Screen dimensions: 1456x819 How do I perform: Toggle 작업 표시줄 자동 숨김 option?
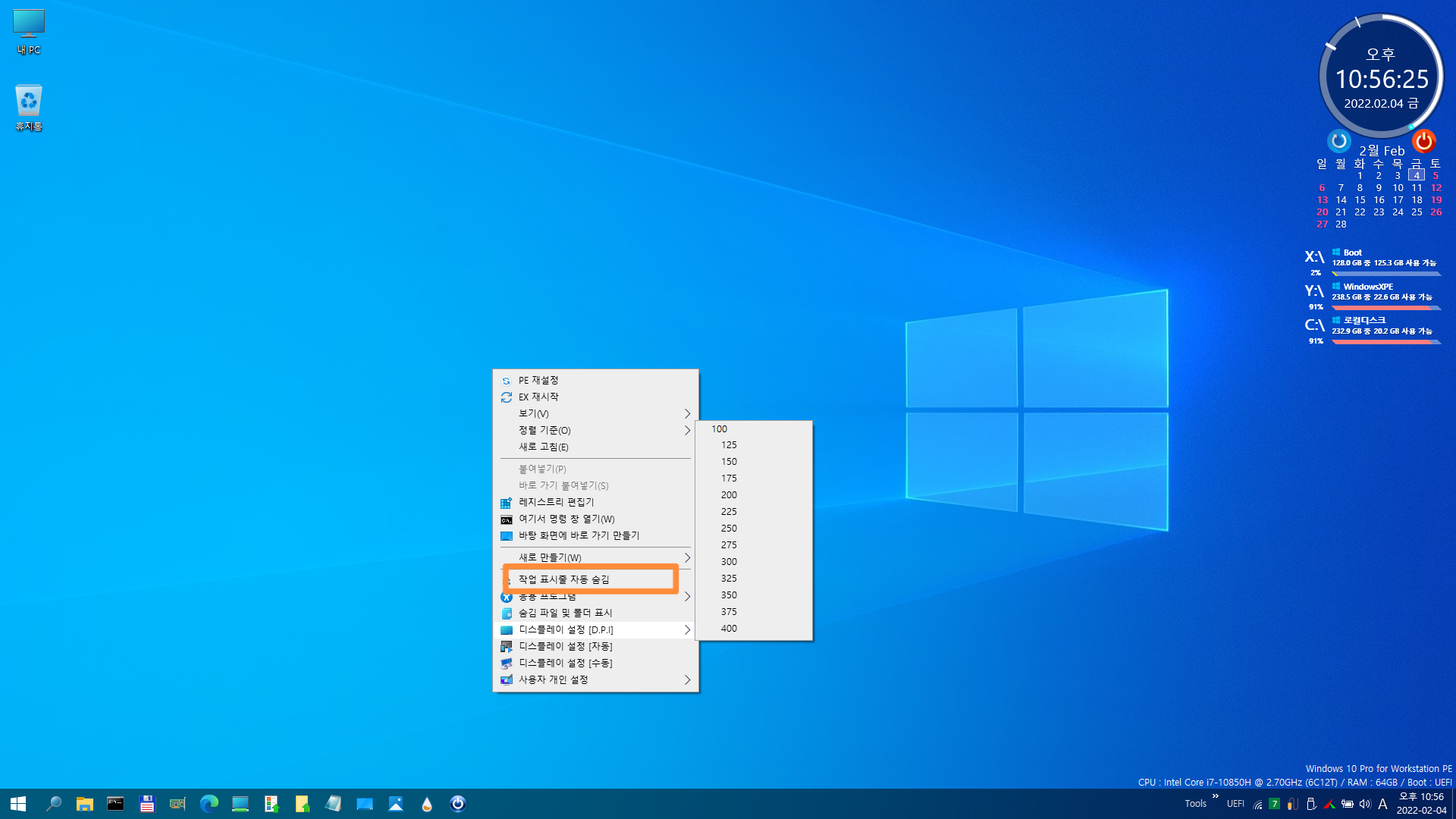coord(595,579)
